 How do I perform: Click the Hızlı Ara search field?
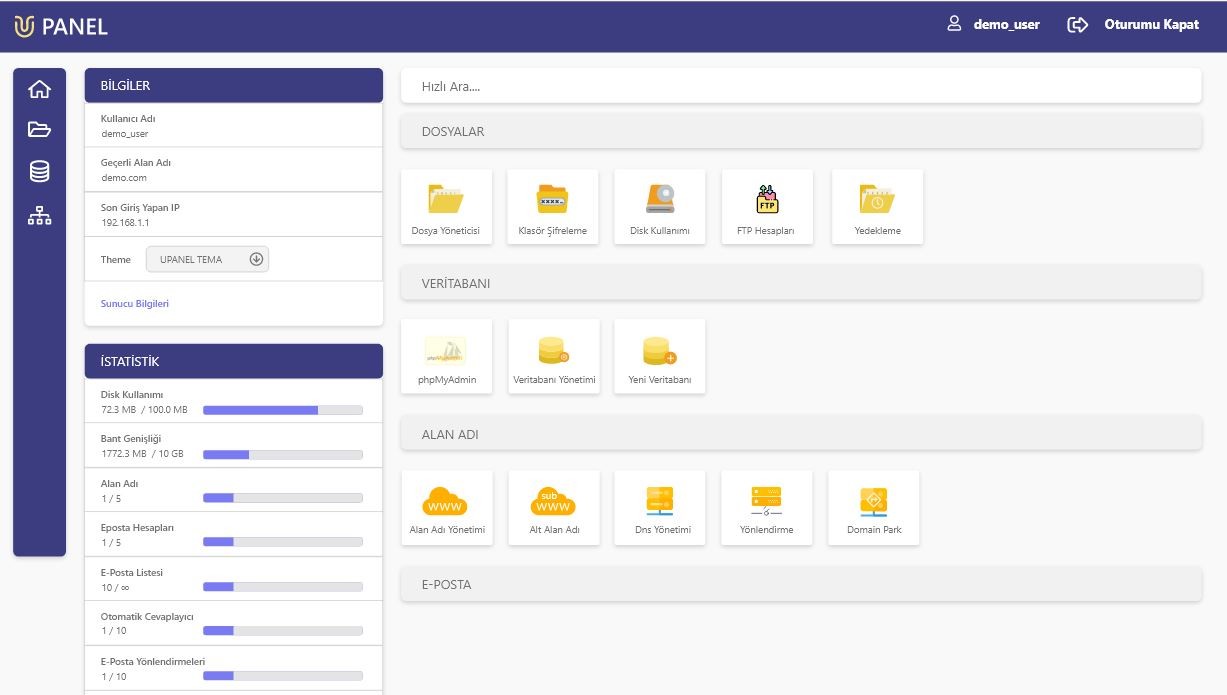pos(801,86)
